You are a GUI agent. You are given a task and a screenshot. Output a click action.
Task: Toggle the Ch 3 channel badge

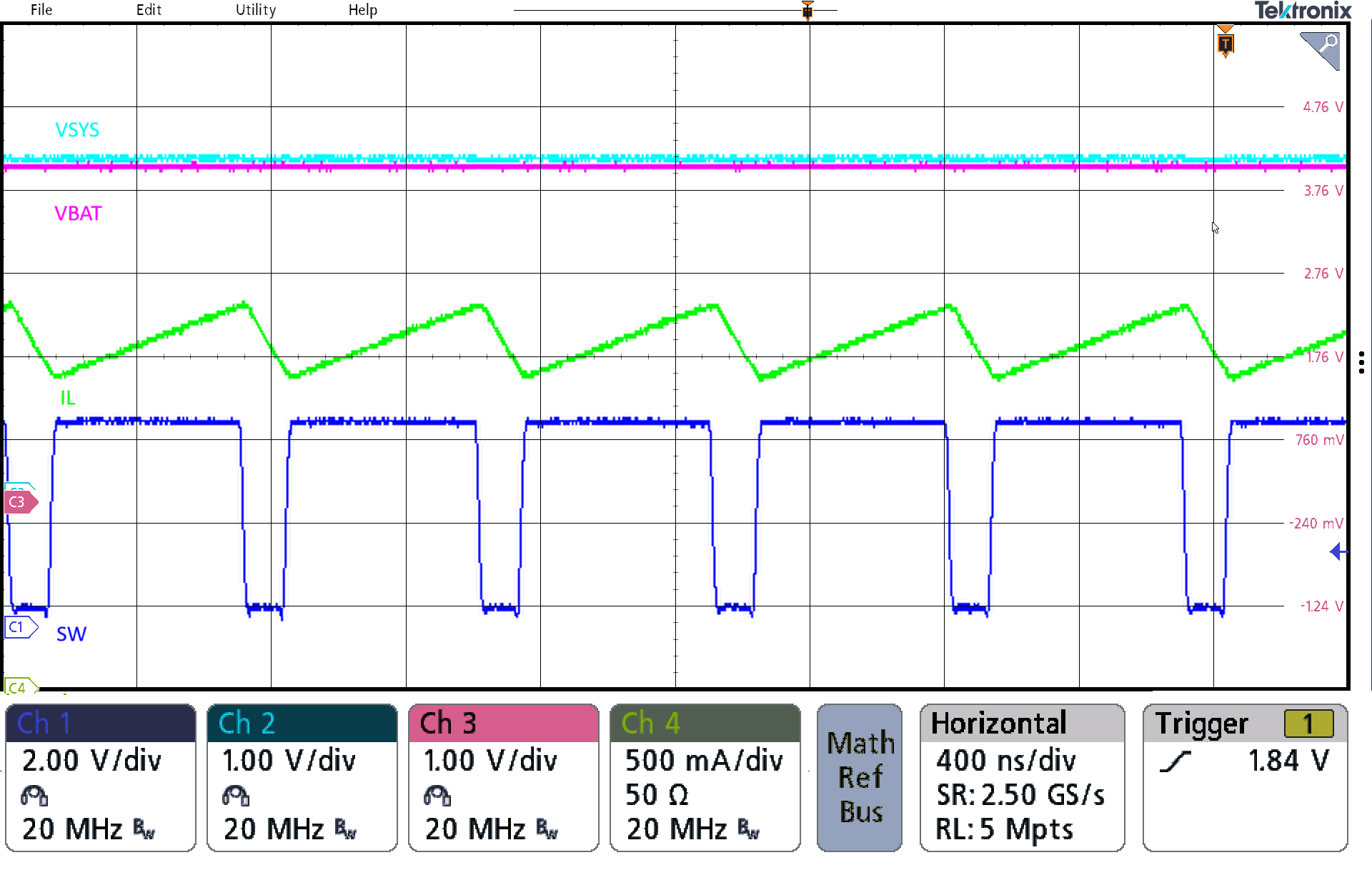pos(504,777)
